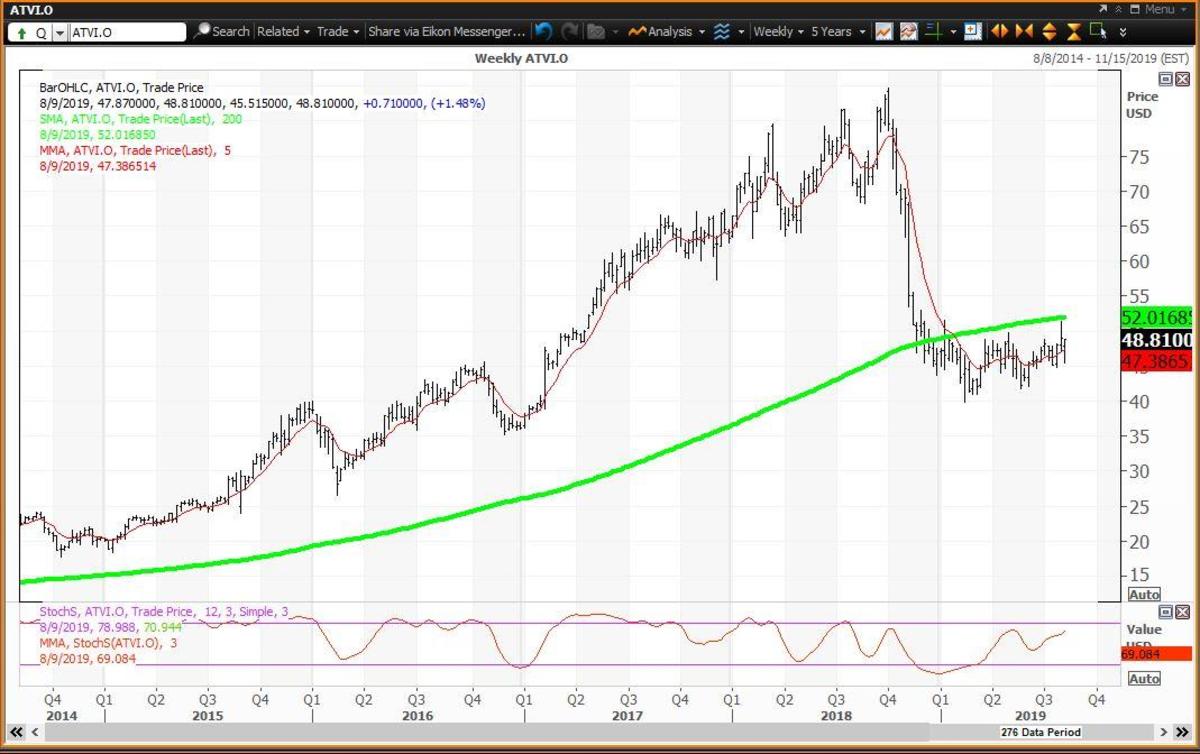Maximize the stochastic indicator panel
The width and height of the screenshot is (1200, 754).
tap(1165, 610)
